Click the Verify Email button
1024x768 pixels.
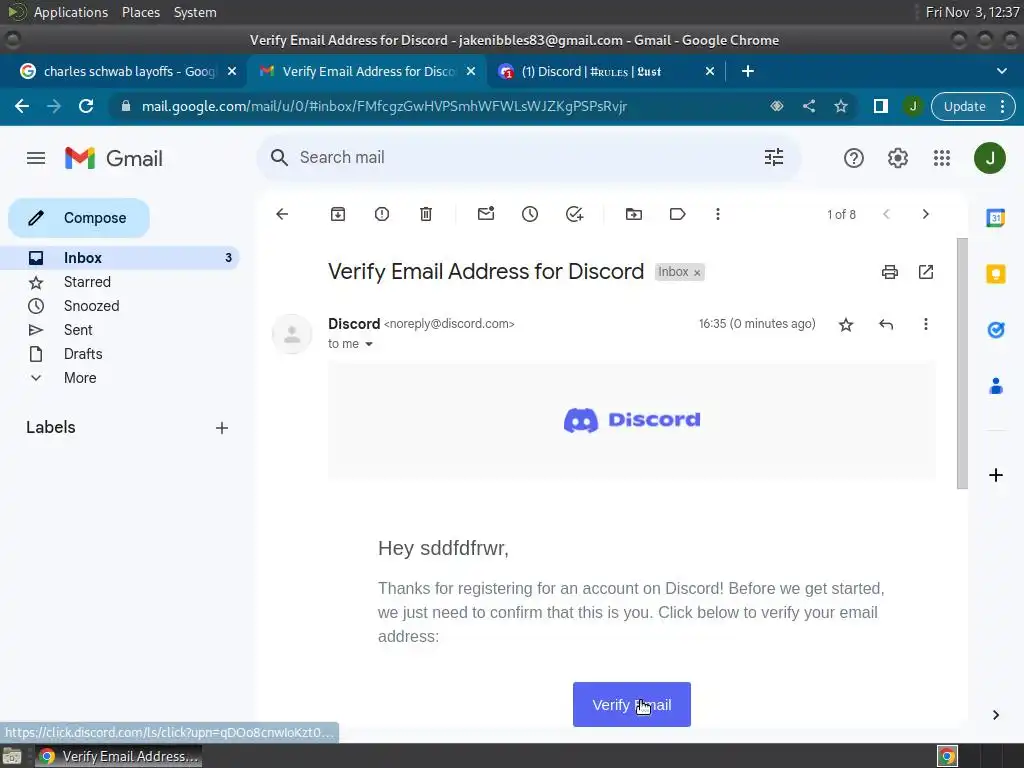click(632, 705)
